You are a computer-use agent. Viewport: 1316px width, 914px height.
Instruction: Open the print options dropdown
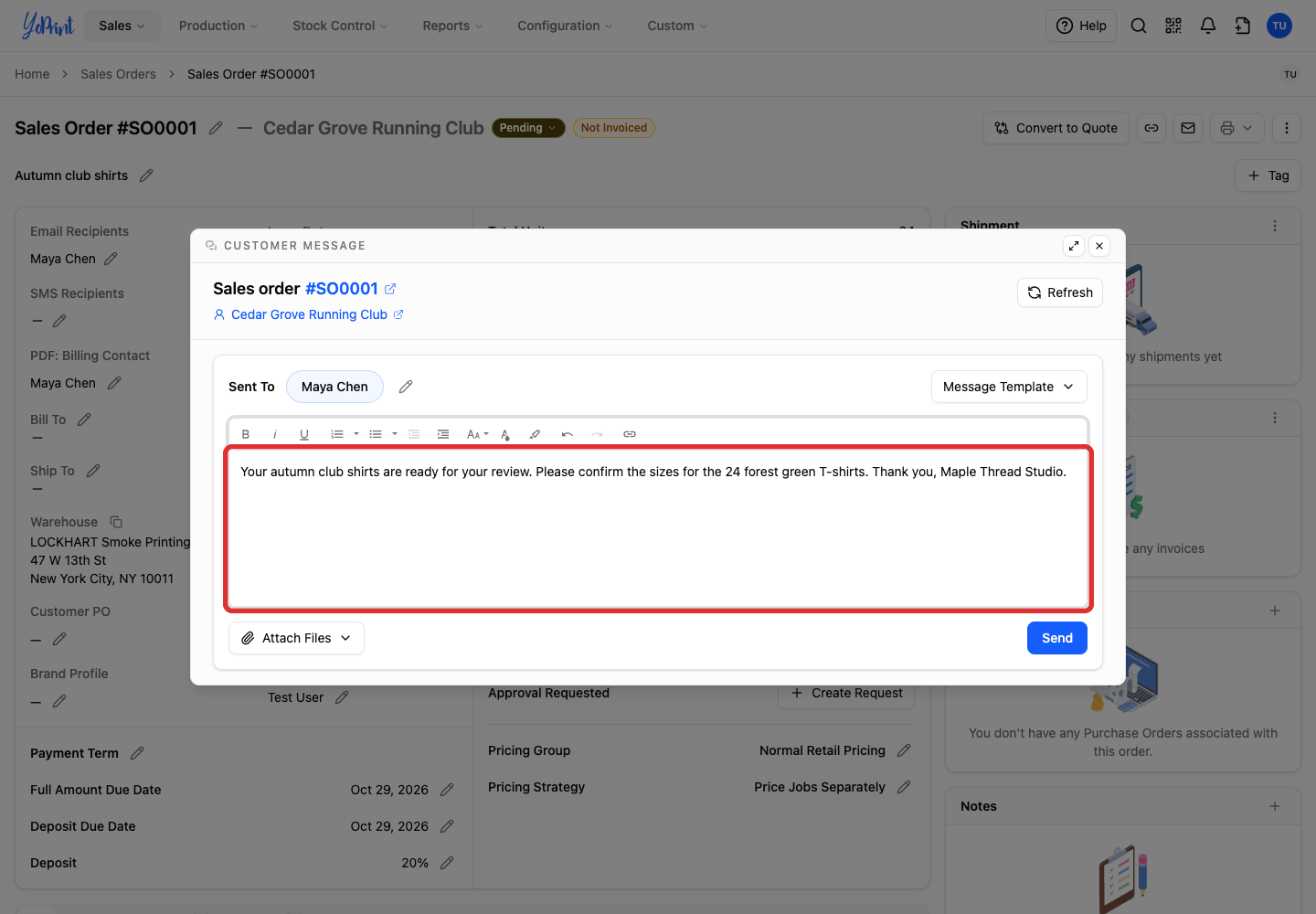point(1237,128)
